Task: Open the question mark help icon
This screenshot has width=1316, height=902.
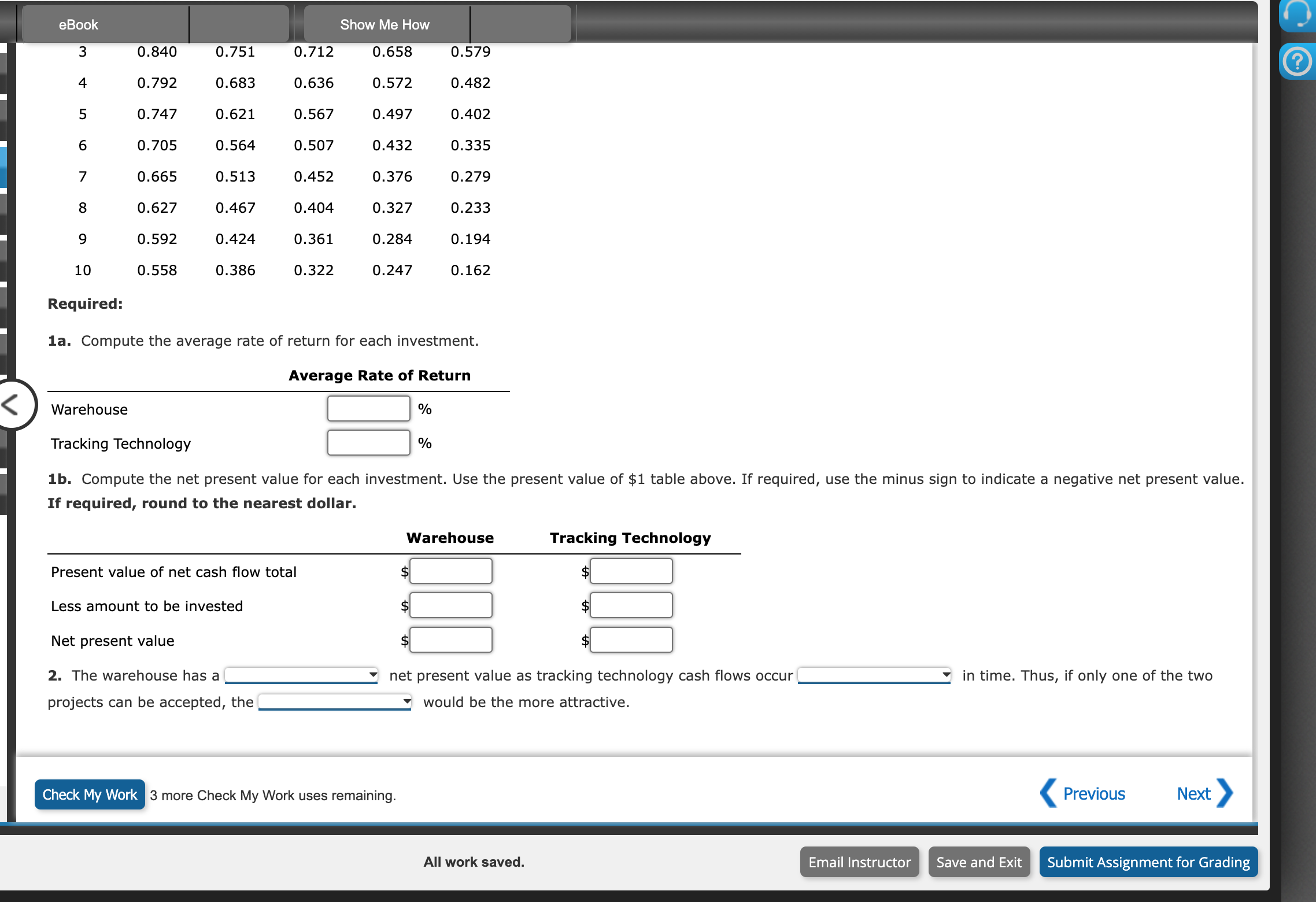Action: (x=1297, y=61)
